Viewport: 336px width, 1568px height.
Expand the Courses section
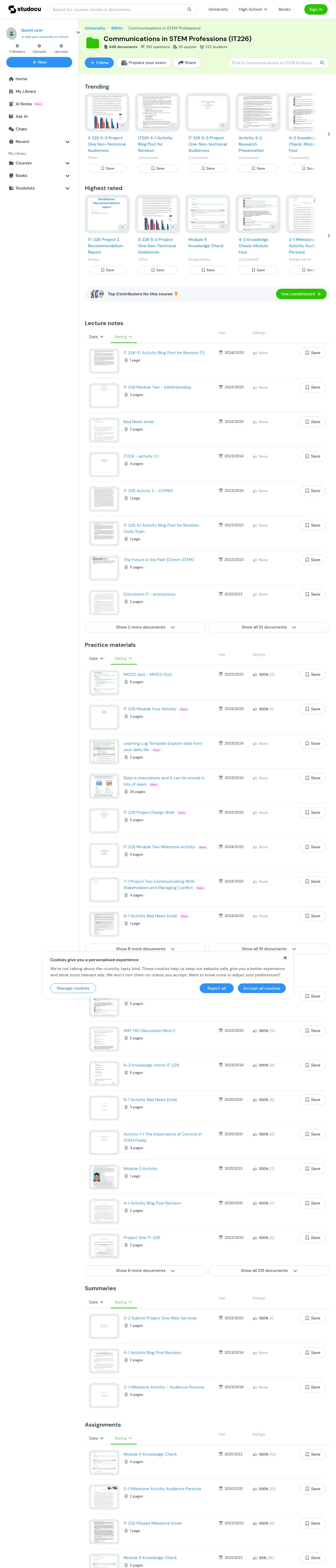tap(67, 163)
